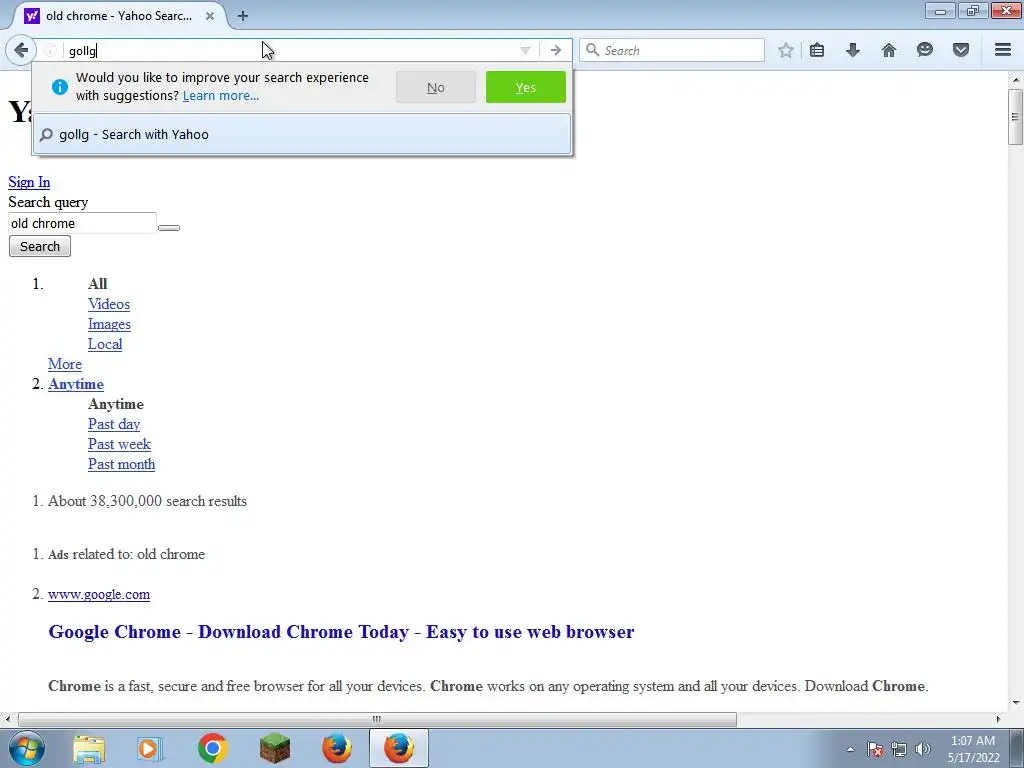Click the Yahoo search query field 'old chrome'
Viewport: 1024px width, 768px height.
(x=82, y=223)
